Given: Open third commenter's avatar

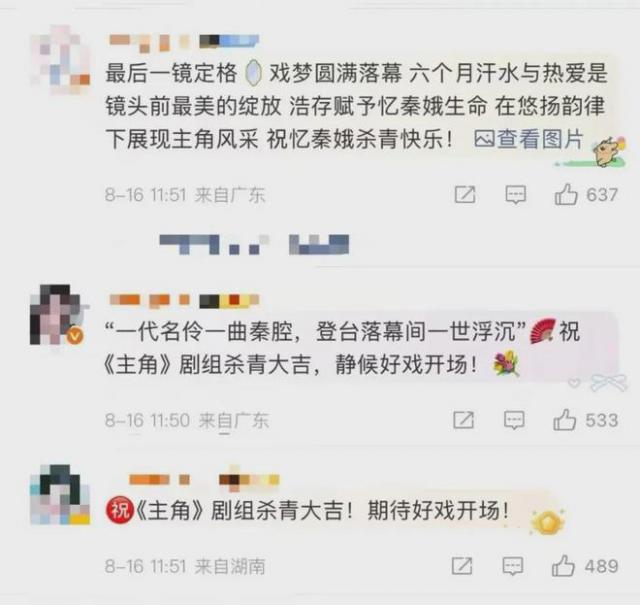Looking at the screenshot, I should 60,494.
